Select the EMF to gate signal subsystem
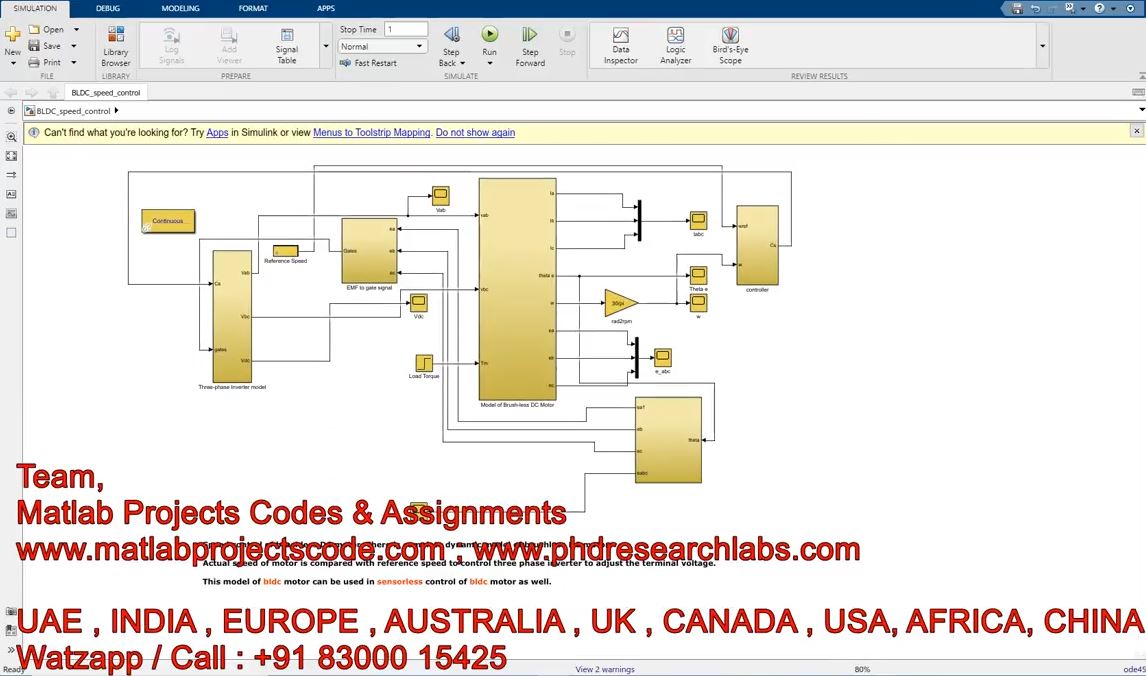This screenshot has width=1146, height=676. (370, 251)
